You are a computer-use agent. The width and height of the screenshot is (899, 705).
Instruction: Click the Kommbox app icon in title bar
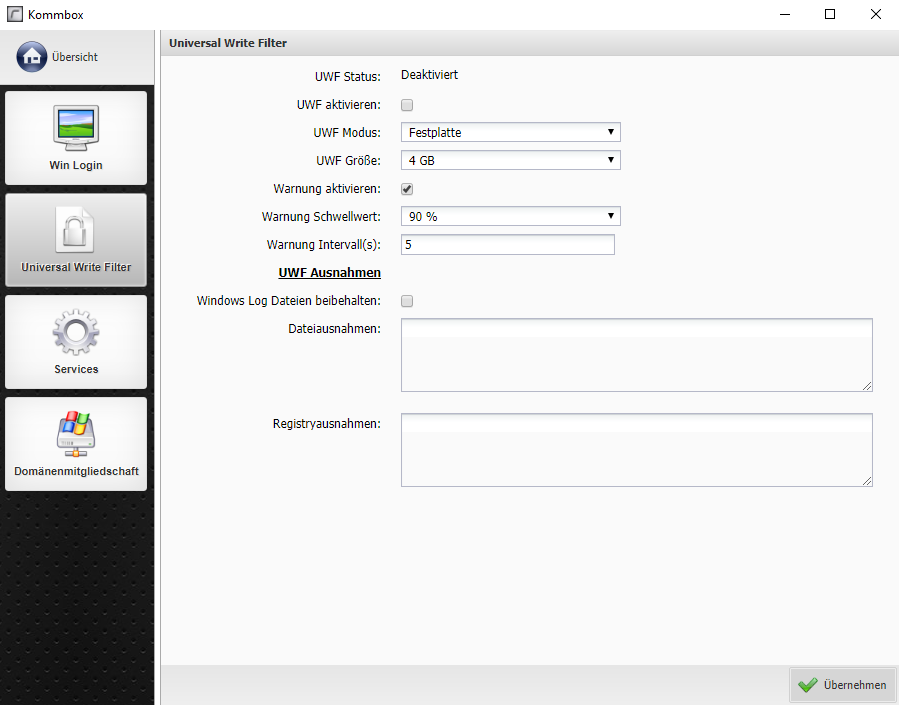coord(14,14)
